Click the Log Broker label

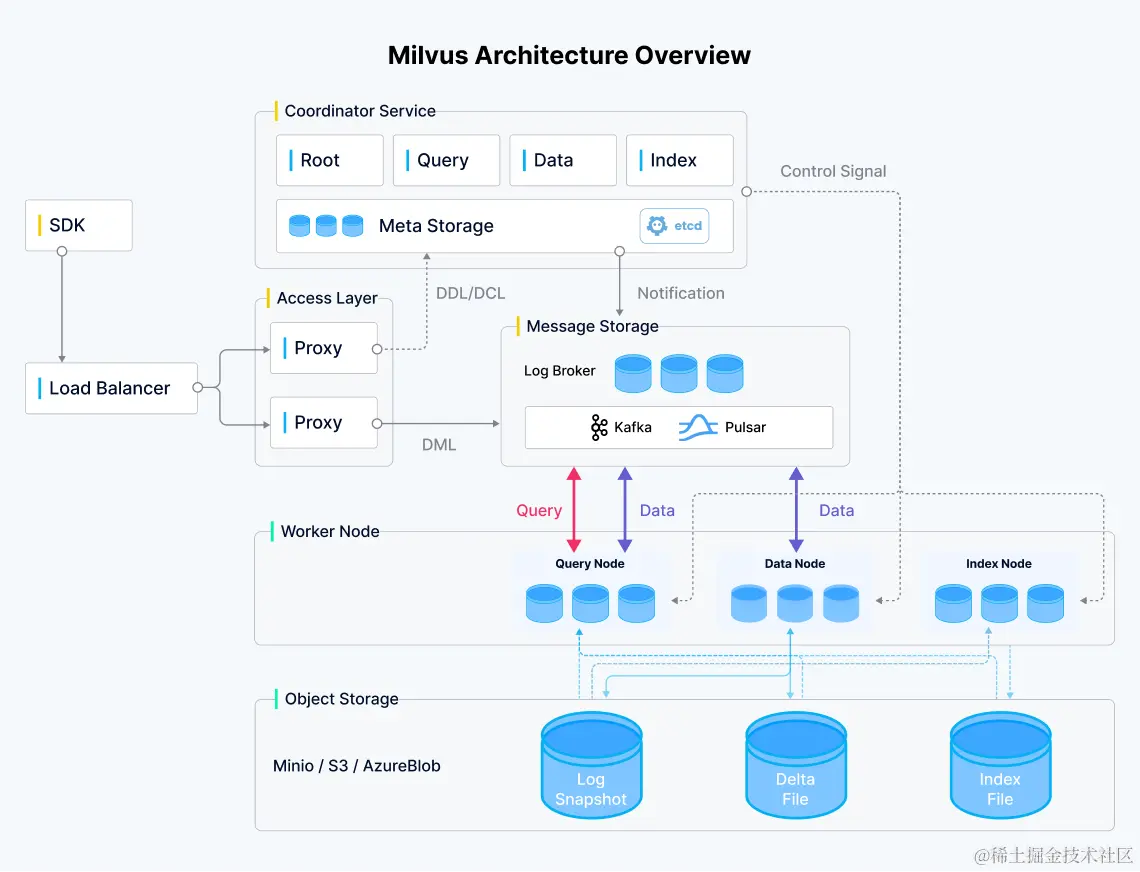pyautogui.click(x=560, y=371)
